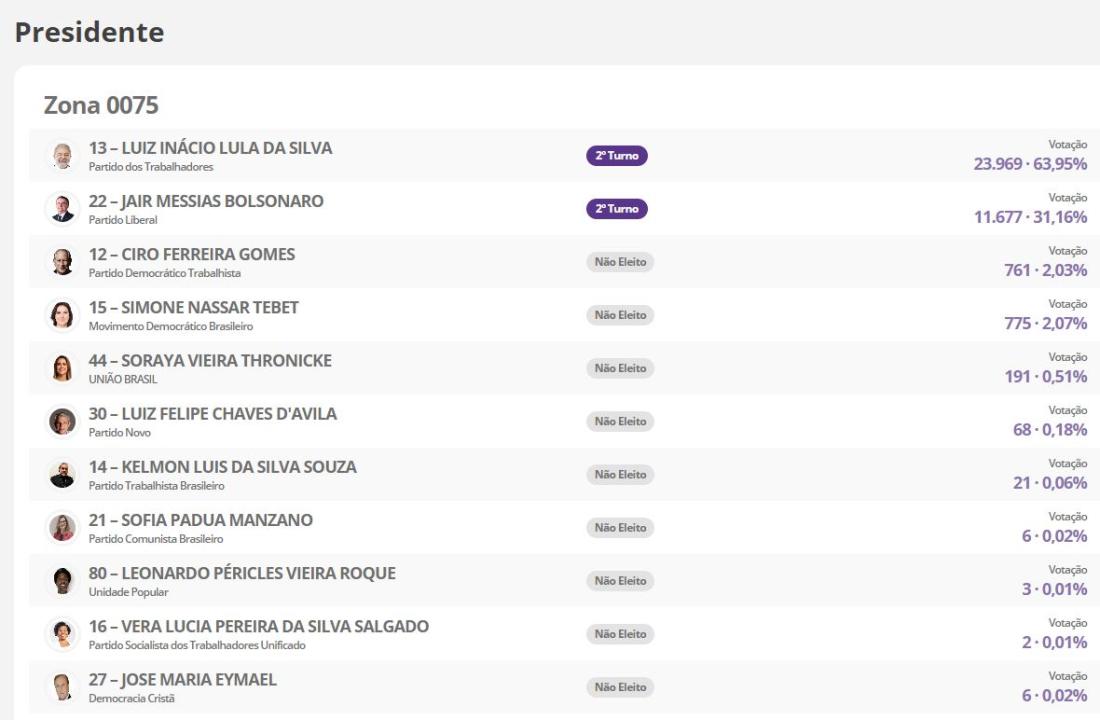Click the Democracia Cristã party label
The width and height of the screenshot is (1100, 720).
[x=131, y=699]
